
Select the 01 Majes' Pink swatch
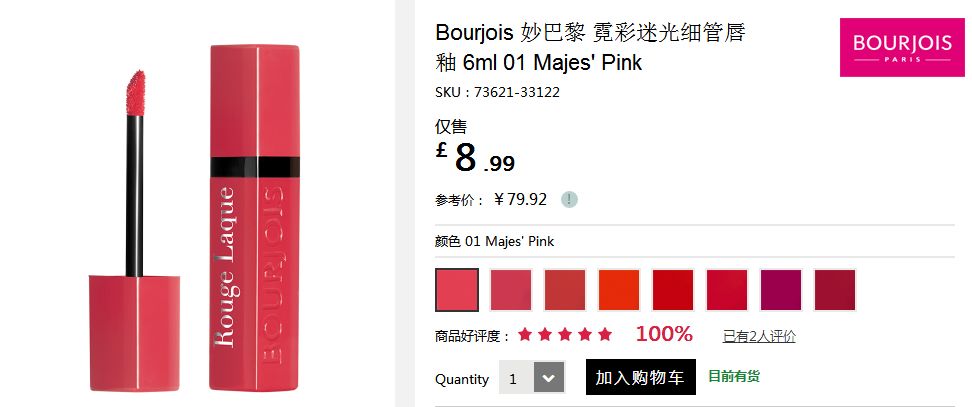457,290
